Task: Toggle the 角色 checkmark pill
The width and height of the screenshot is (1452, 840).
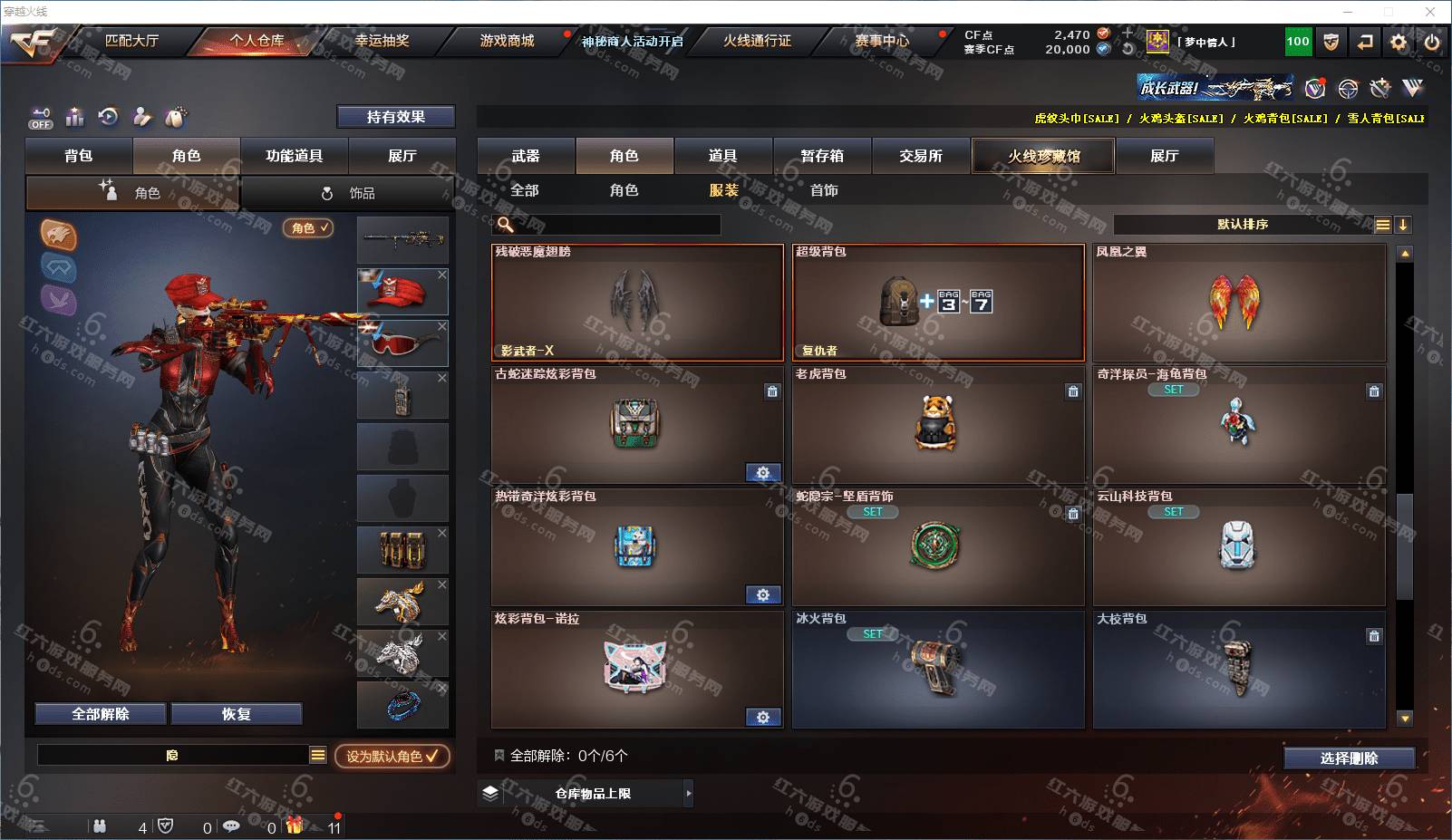Action: [308, 228]
